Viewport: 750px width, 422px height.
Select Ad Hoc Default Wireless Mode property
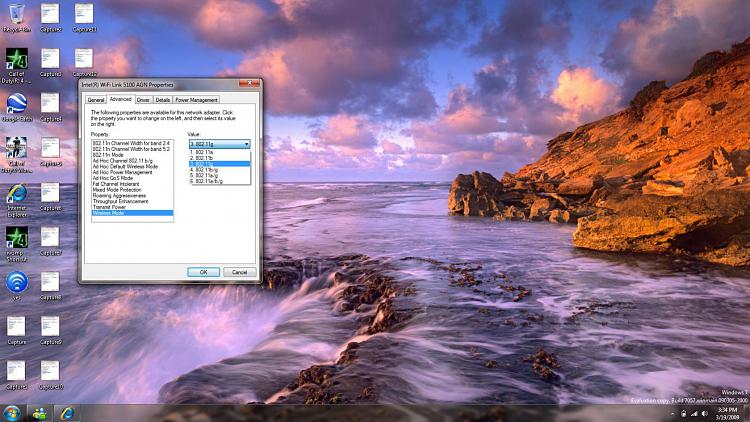tap(132, 167)
